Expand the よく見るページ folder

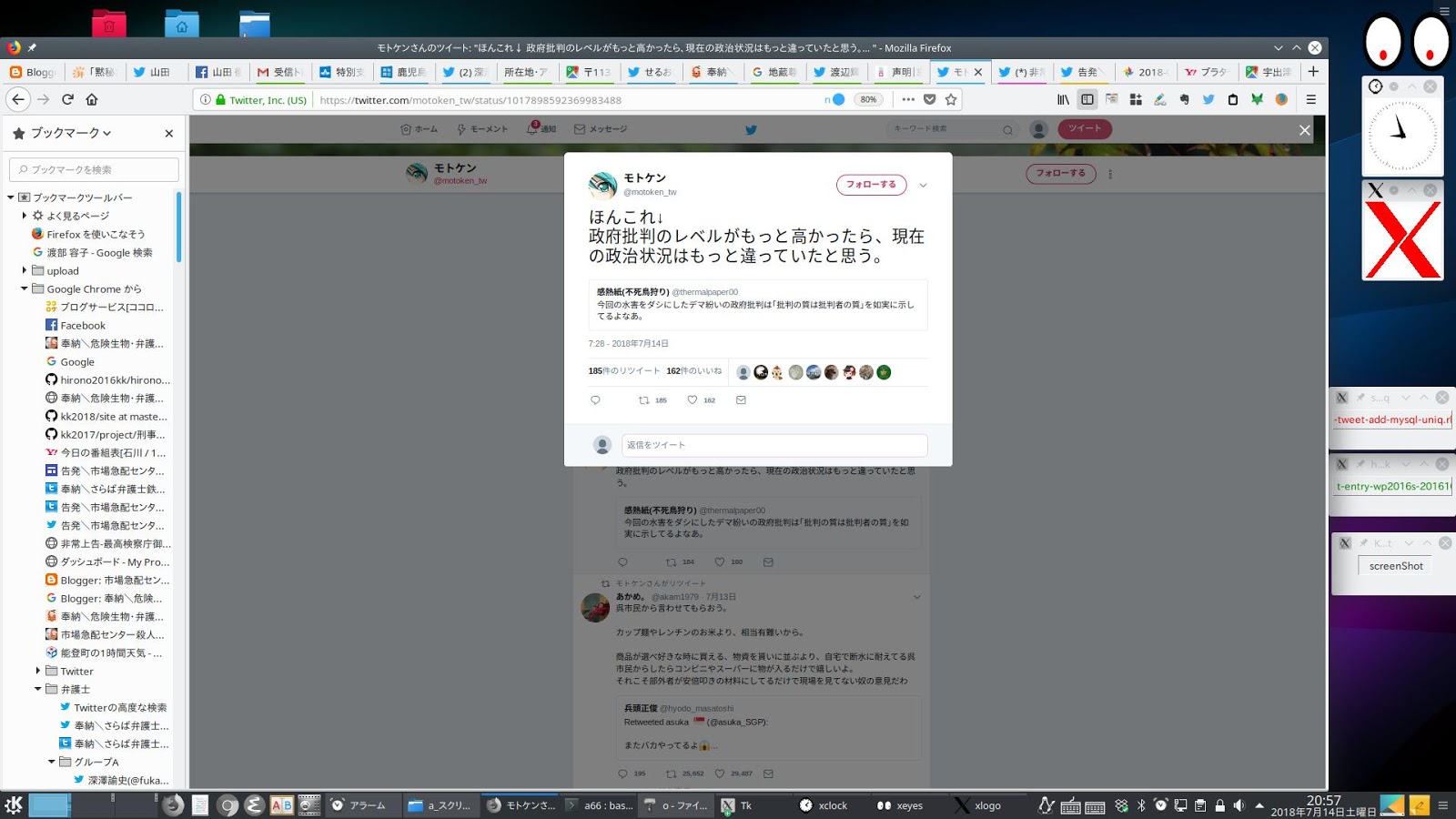coord(25,216)
